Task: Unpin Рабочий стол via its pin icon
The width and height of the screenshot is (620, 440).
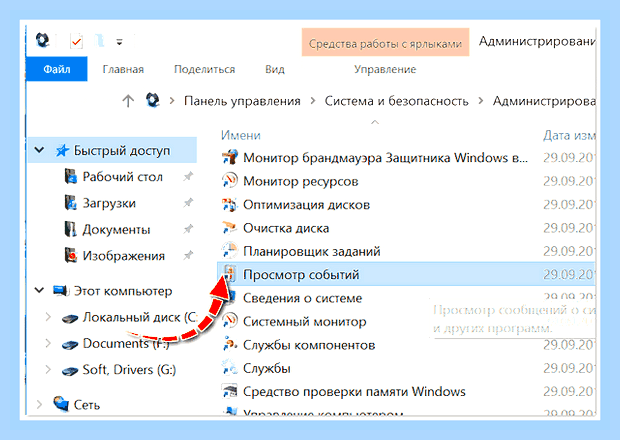Action: pos(188,176)
